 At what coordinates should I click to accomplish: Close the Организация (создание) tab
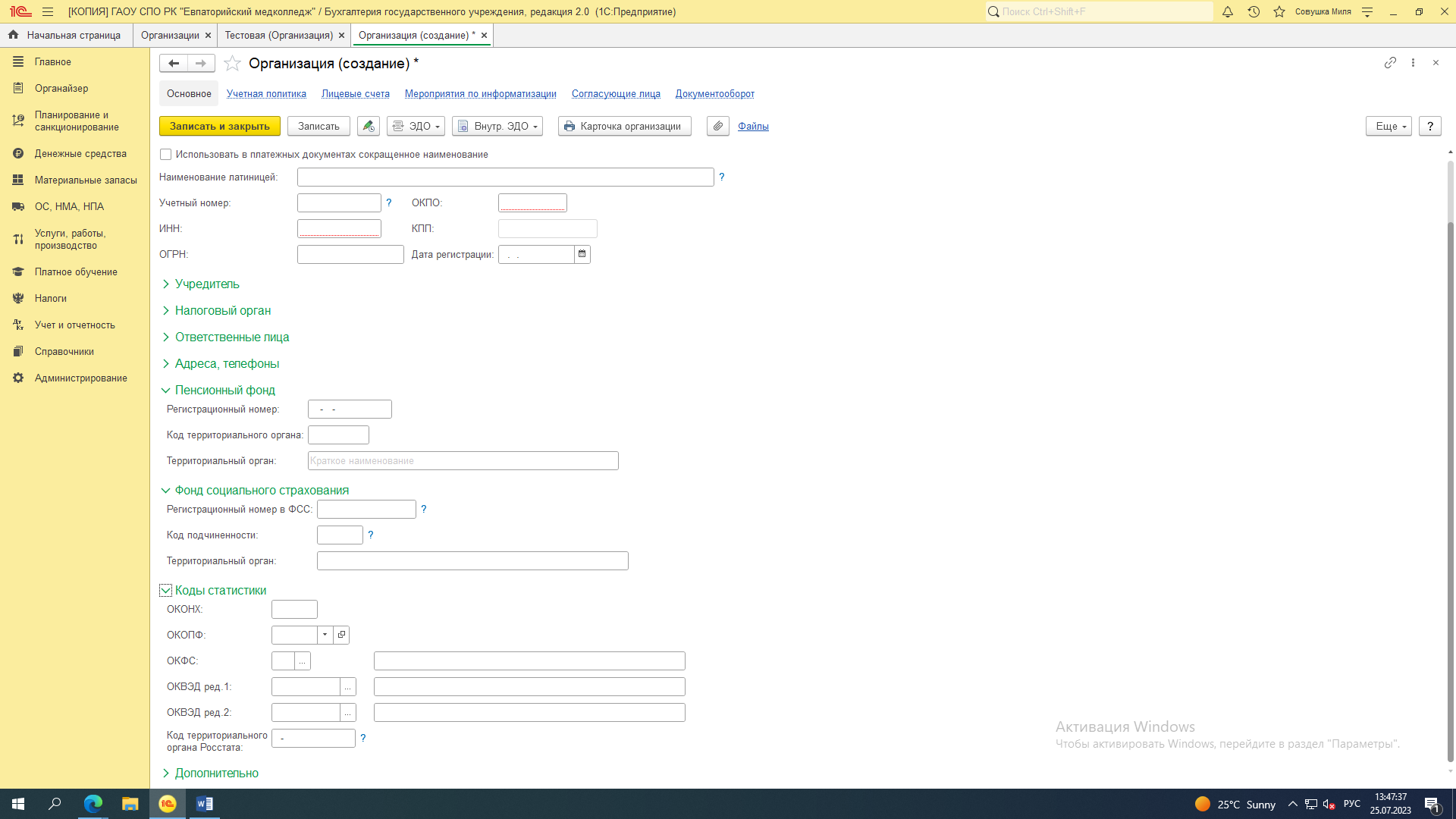(x=484, y=35)
